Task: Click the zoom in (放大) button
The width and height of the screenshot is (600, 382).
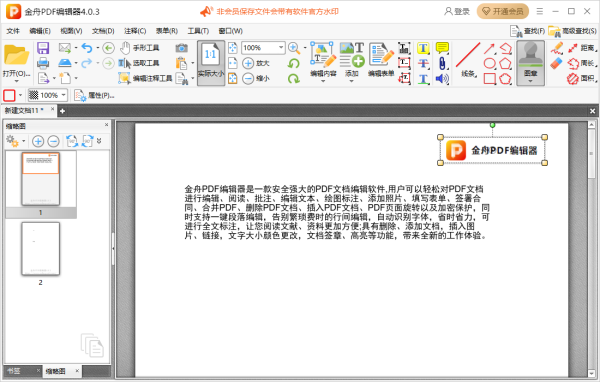Action: [256, 63]
